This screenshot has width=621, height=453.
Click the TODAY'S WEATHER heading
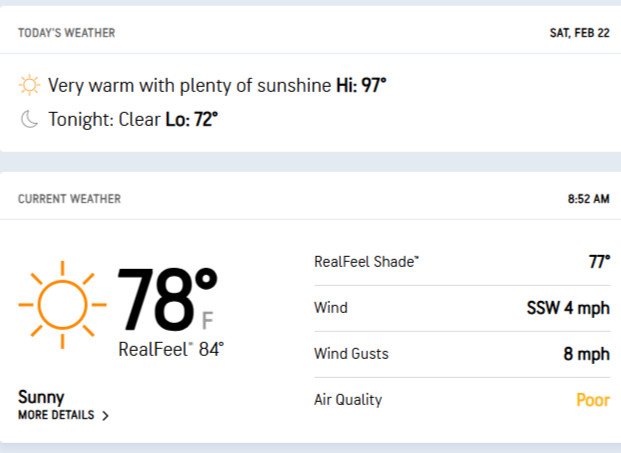[67, 33]
